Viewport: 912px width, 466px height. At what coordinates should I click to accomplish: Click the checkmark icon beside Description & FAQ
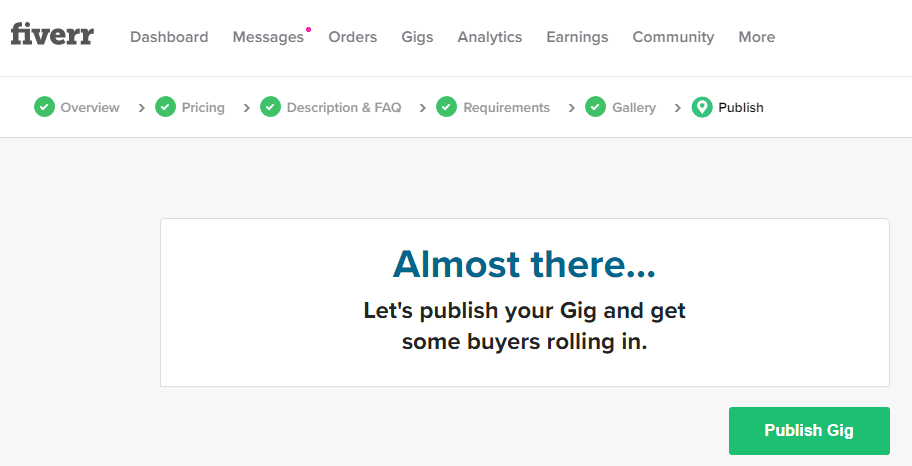tap(270, 107)
